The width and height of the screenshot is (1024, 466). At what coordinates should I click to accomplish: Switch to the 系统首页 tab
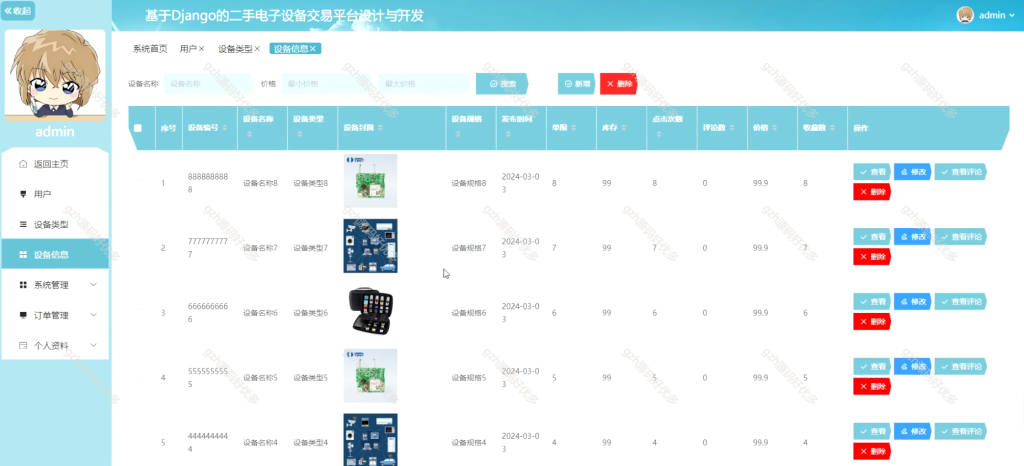tap(150, 48)
